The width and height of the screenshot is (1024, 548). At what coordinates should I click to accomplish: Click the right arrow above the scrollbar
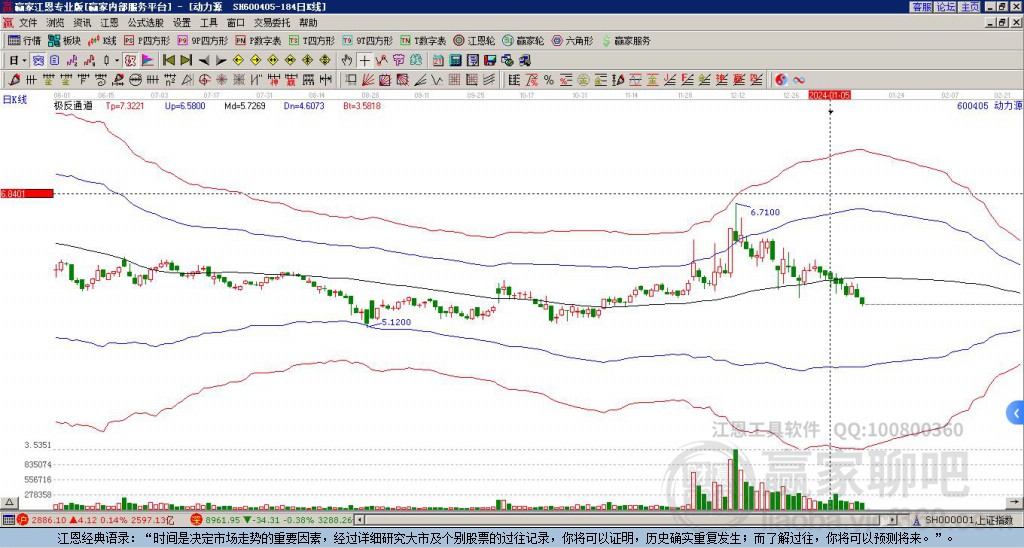pos(1015,503)
